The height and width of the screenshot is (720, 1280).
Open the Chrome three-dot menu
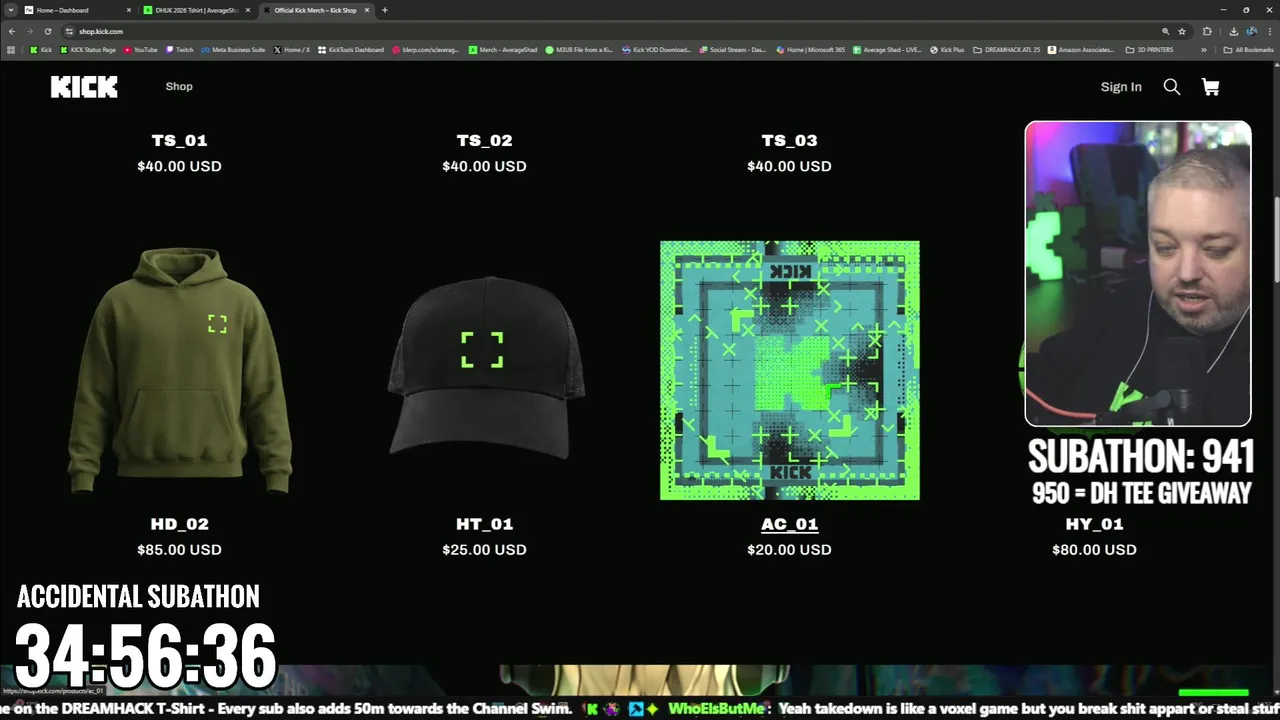click(x=1269, y=31)
